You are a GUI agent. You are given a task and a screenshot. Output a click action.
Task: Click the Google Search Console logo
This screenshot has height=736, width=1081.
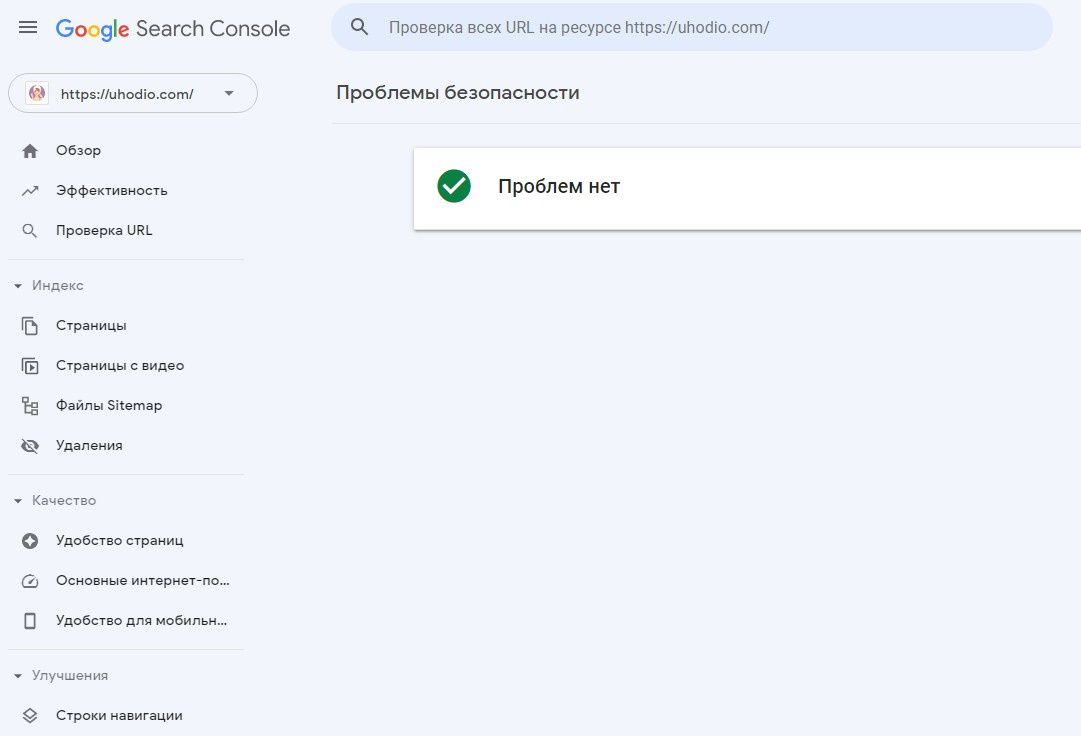pyautogui.click(x=173, y=29)
